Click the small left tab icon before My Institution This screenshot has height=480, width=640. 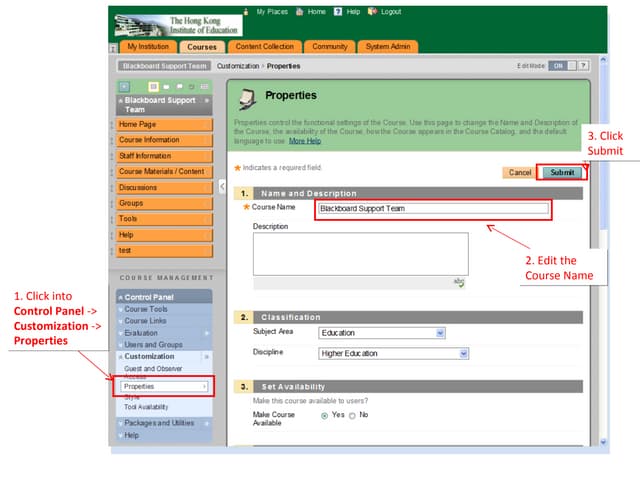113,48
